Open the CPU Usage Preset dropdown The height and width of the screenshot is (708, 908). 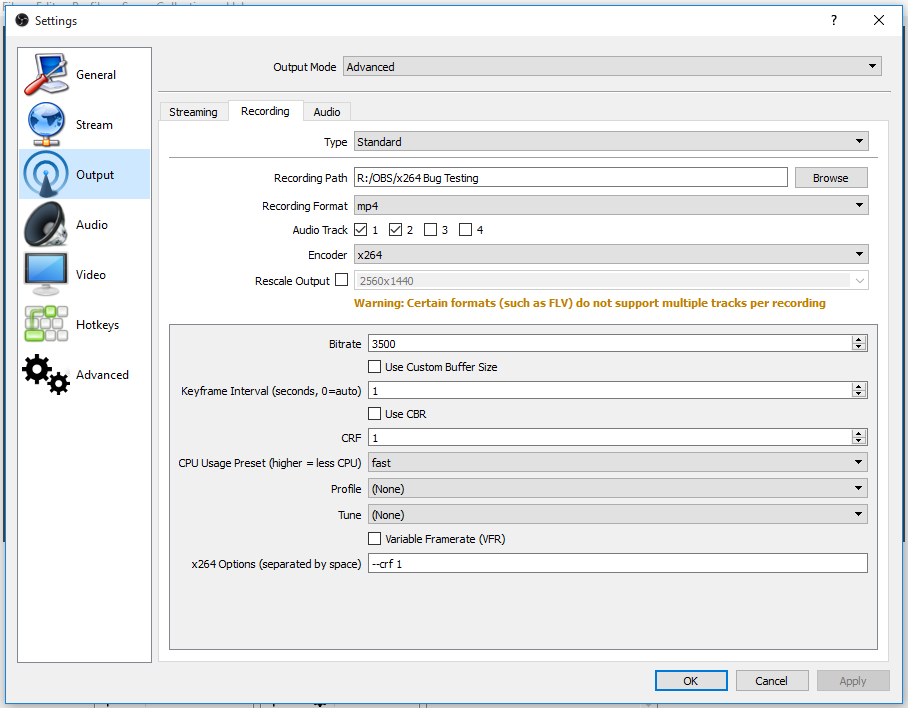click(x=617, y=463)
